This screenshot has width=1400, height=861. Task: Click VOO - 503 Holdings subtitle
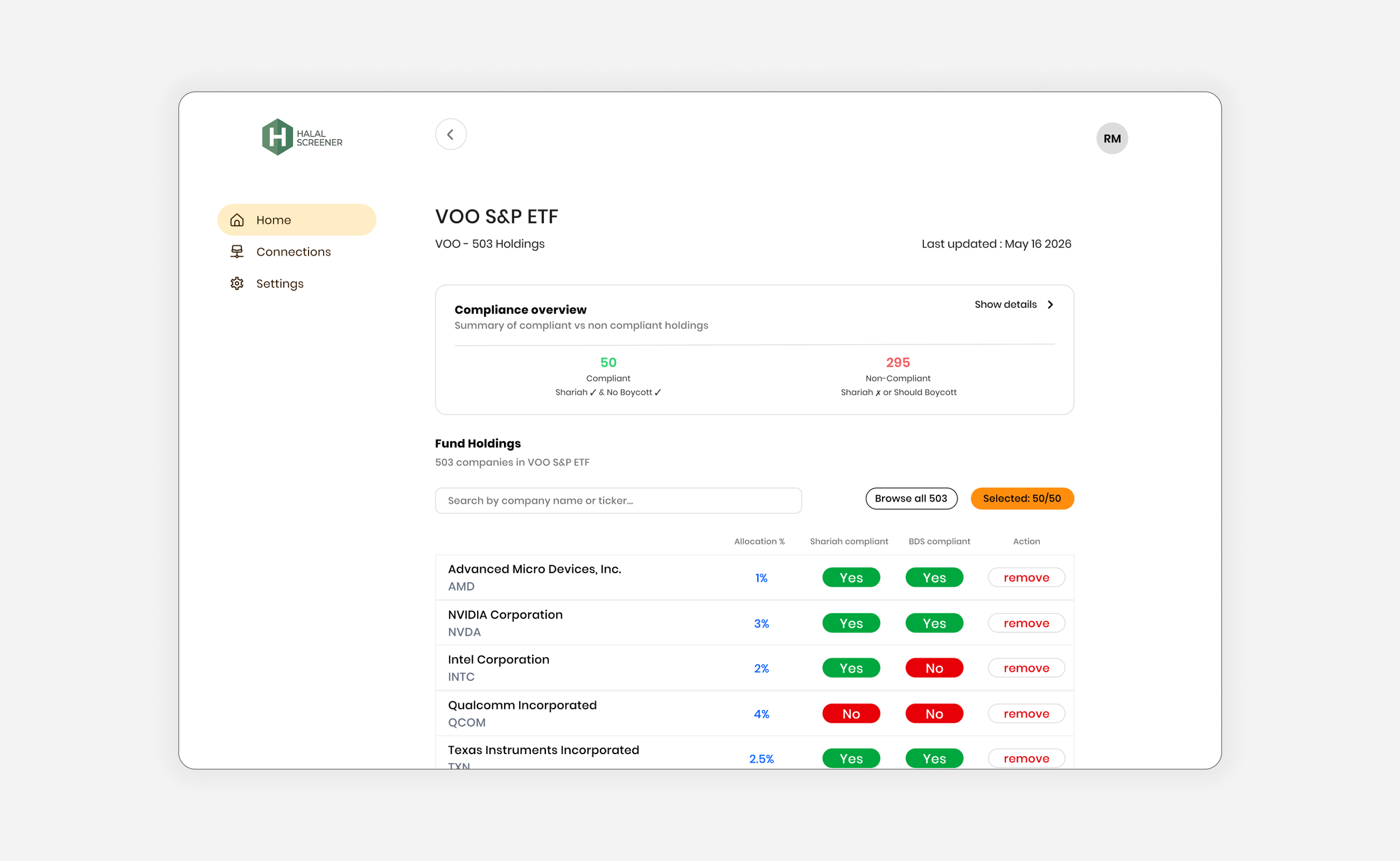(489, 244)
